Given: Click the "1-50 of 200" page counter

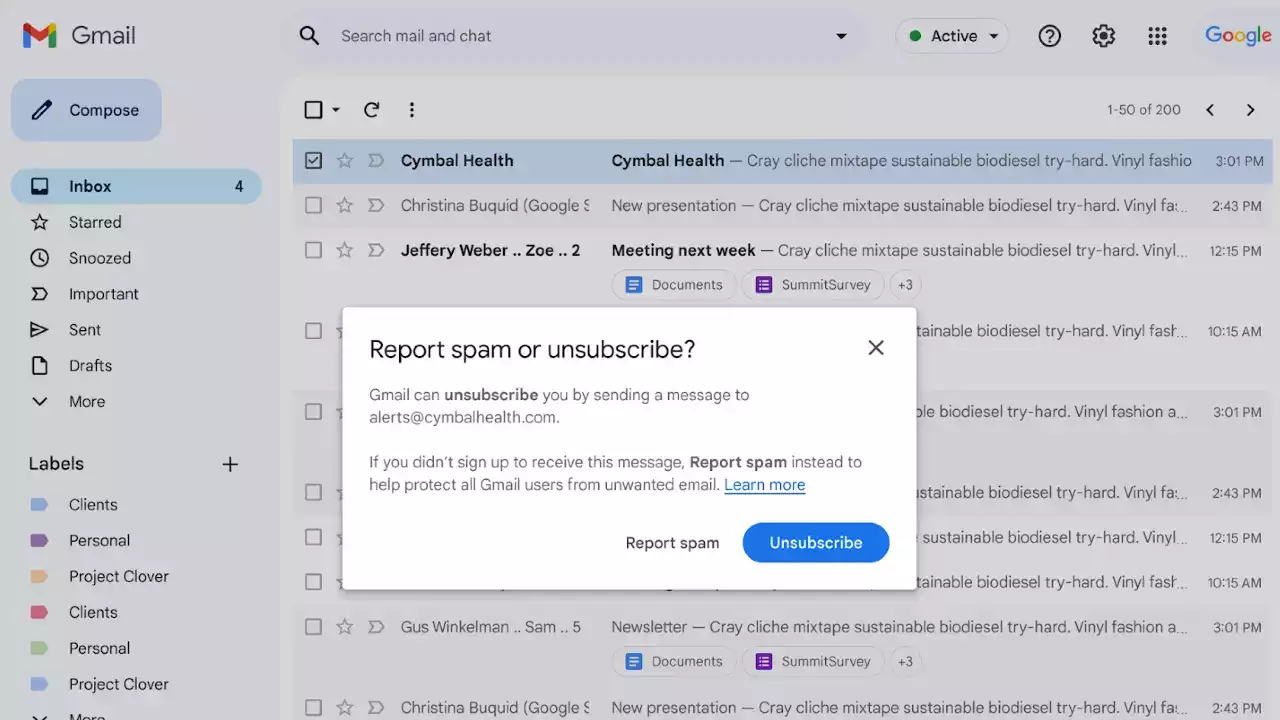Looking at the screenshot, I should 1144,110.
